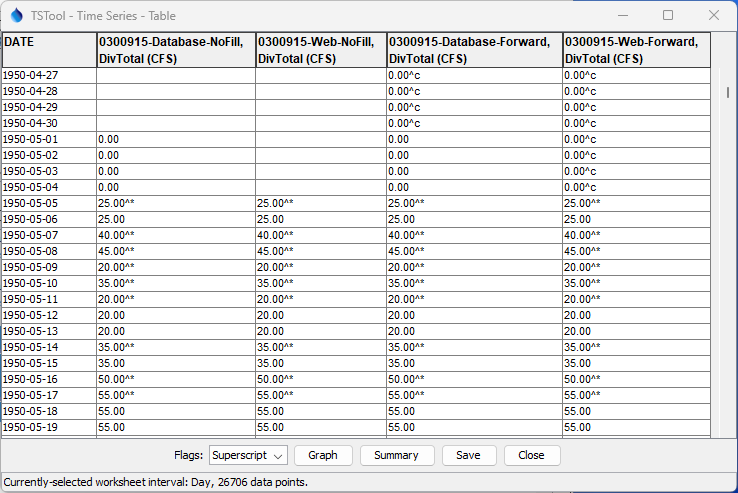Select Database-NoFill 20.00^* on 1950-05-11
The width and height of the screenshot is (738, 493).
click(176, 299)
